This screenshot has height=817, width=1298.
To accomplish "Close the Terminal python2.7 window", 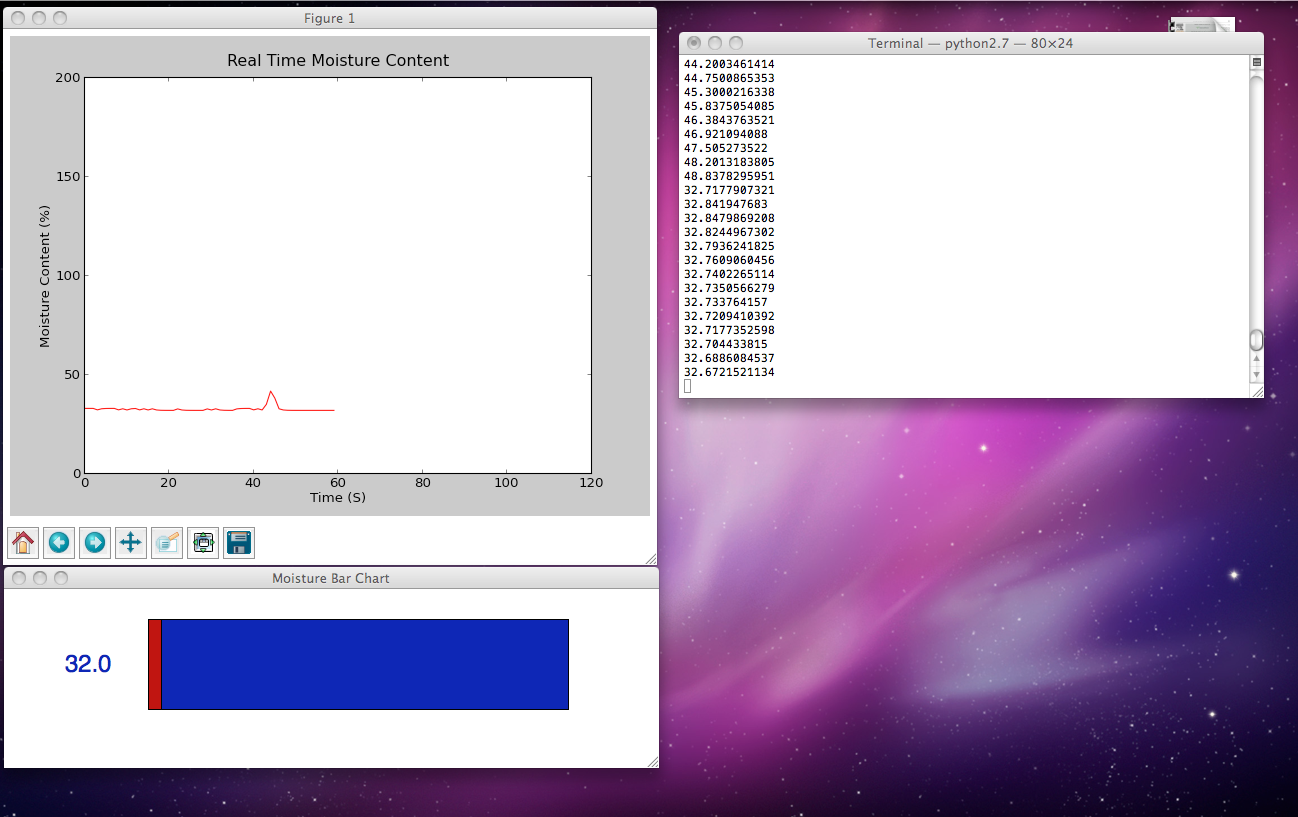I will coord(692,43).
